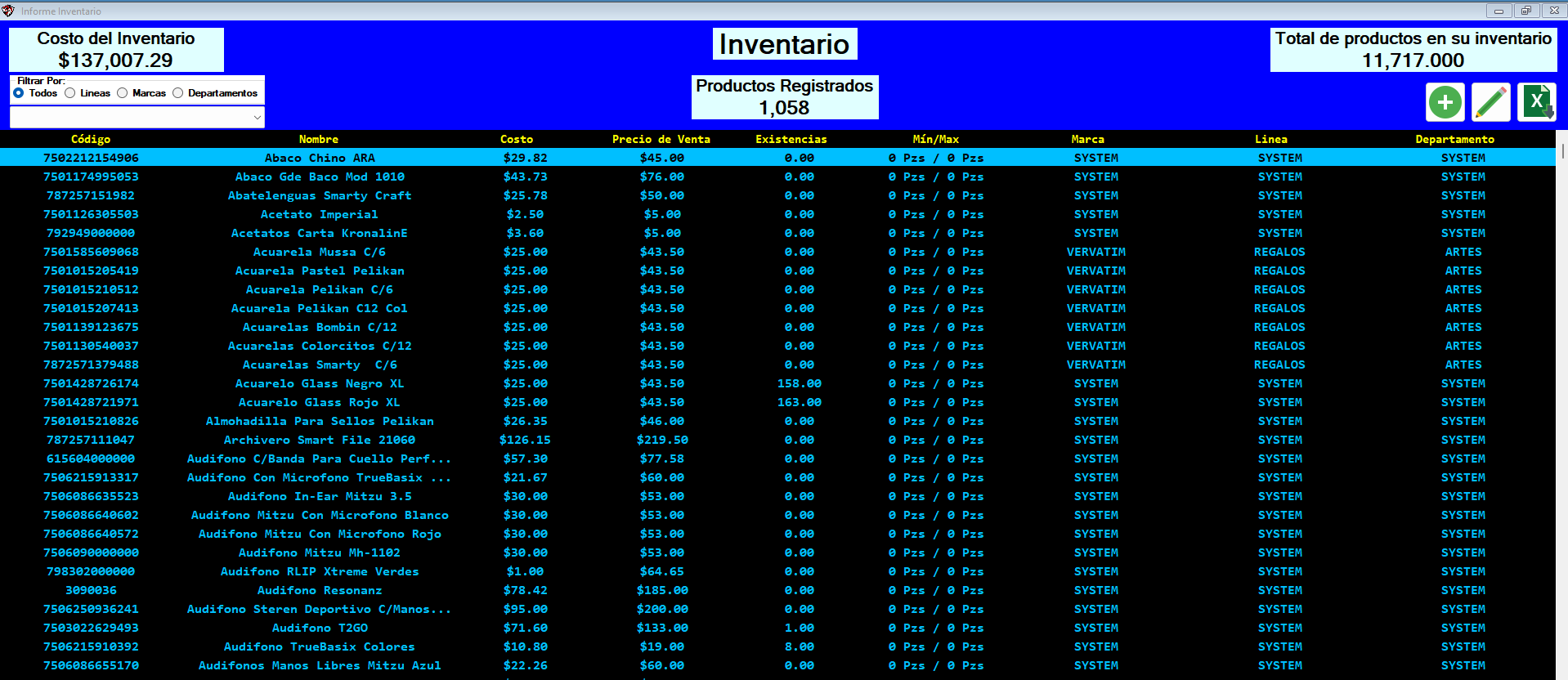Select Abatelenguas Smarty Craft product
1568x680 pixels.
click(777, 195)
